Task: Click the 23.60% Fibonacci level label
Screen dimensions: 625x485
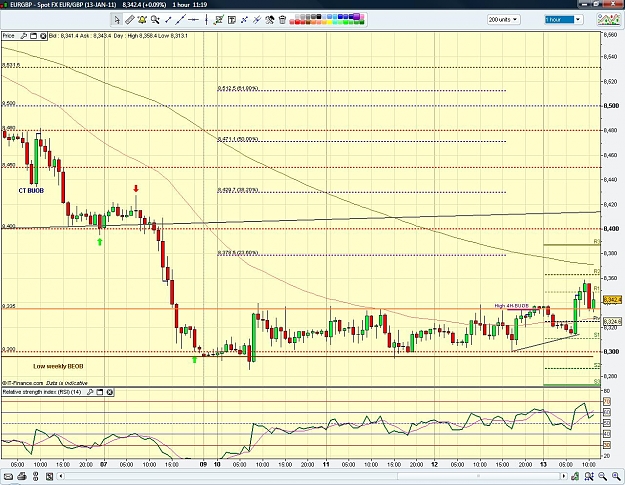Action: [x=238, y=253]
